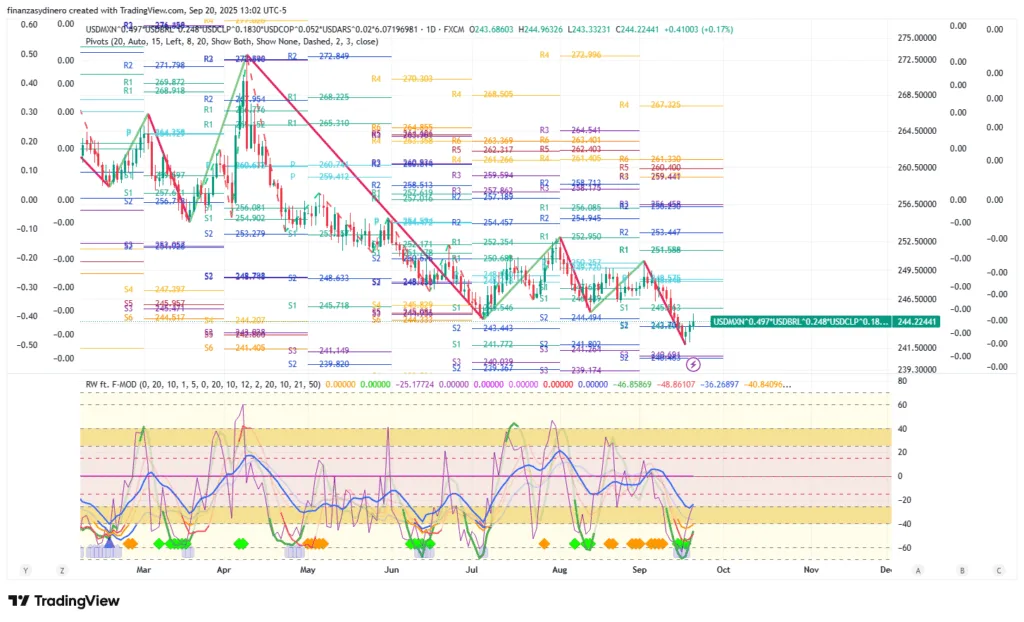Image resolution: width=1024 pixels, height=622 pixels.
Task: Click the 268.50000 price scale label
Action: [917, 95]
